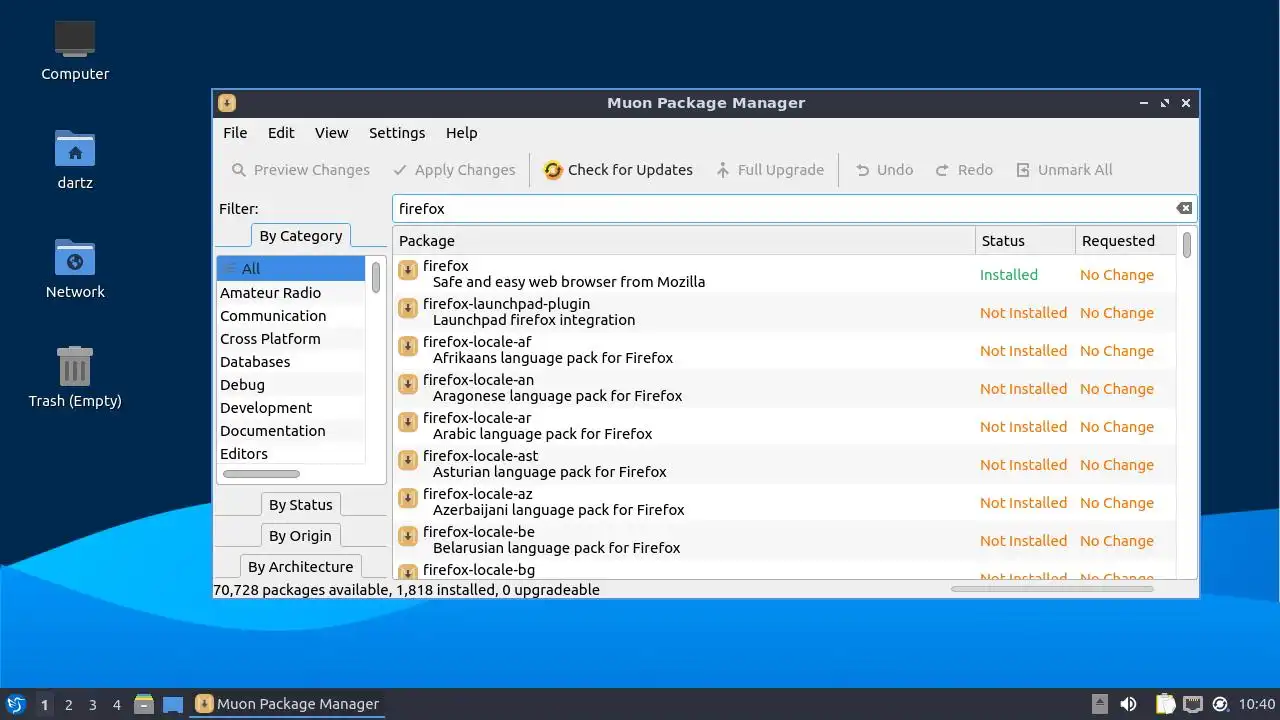Select the Development category

point(291,408)
